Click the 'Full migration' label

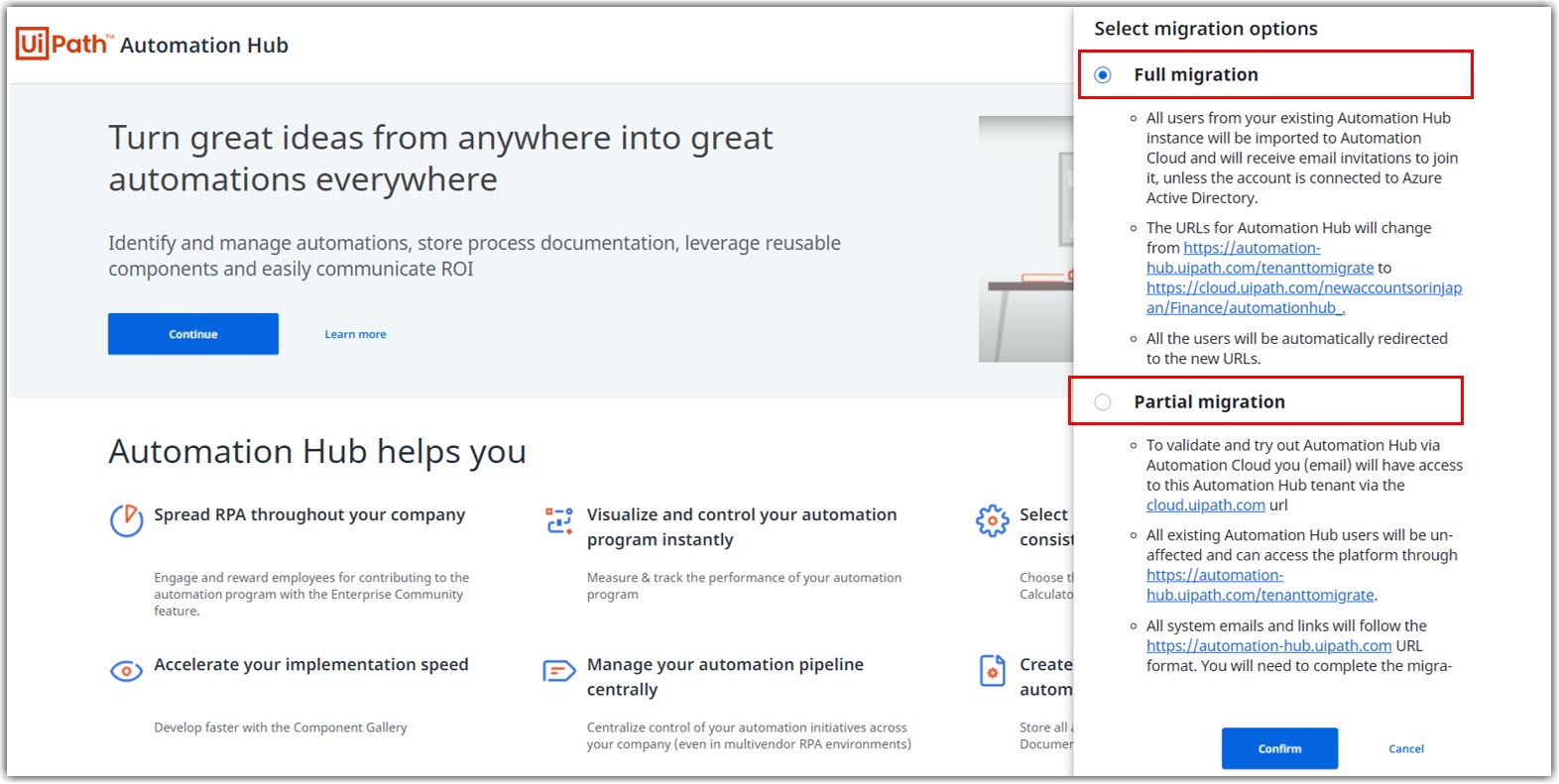pyautogui.click(x=1196, y=75)
